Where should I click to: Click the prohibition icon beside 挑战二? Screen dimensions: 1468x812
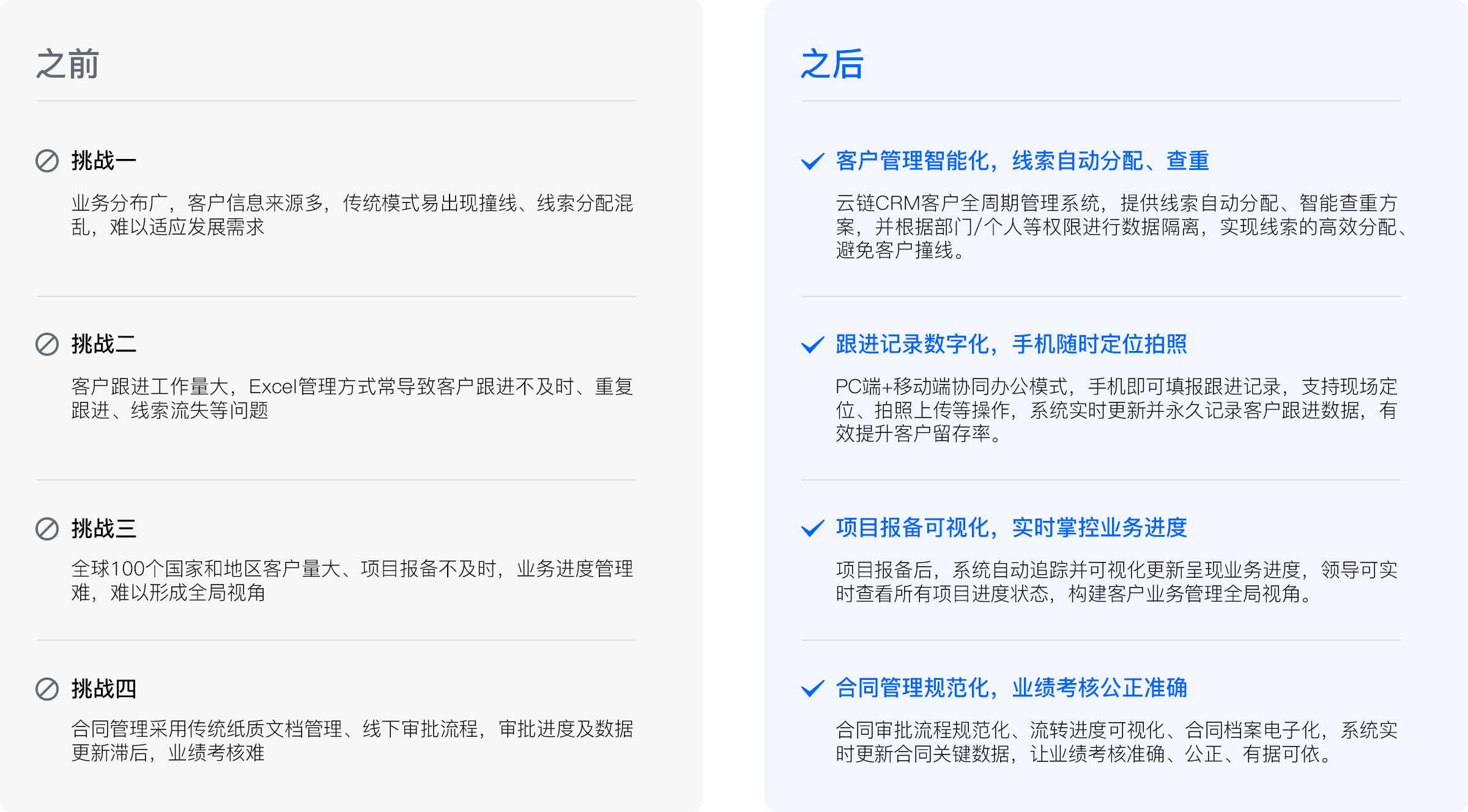click(47, 344)
